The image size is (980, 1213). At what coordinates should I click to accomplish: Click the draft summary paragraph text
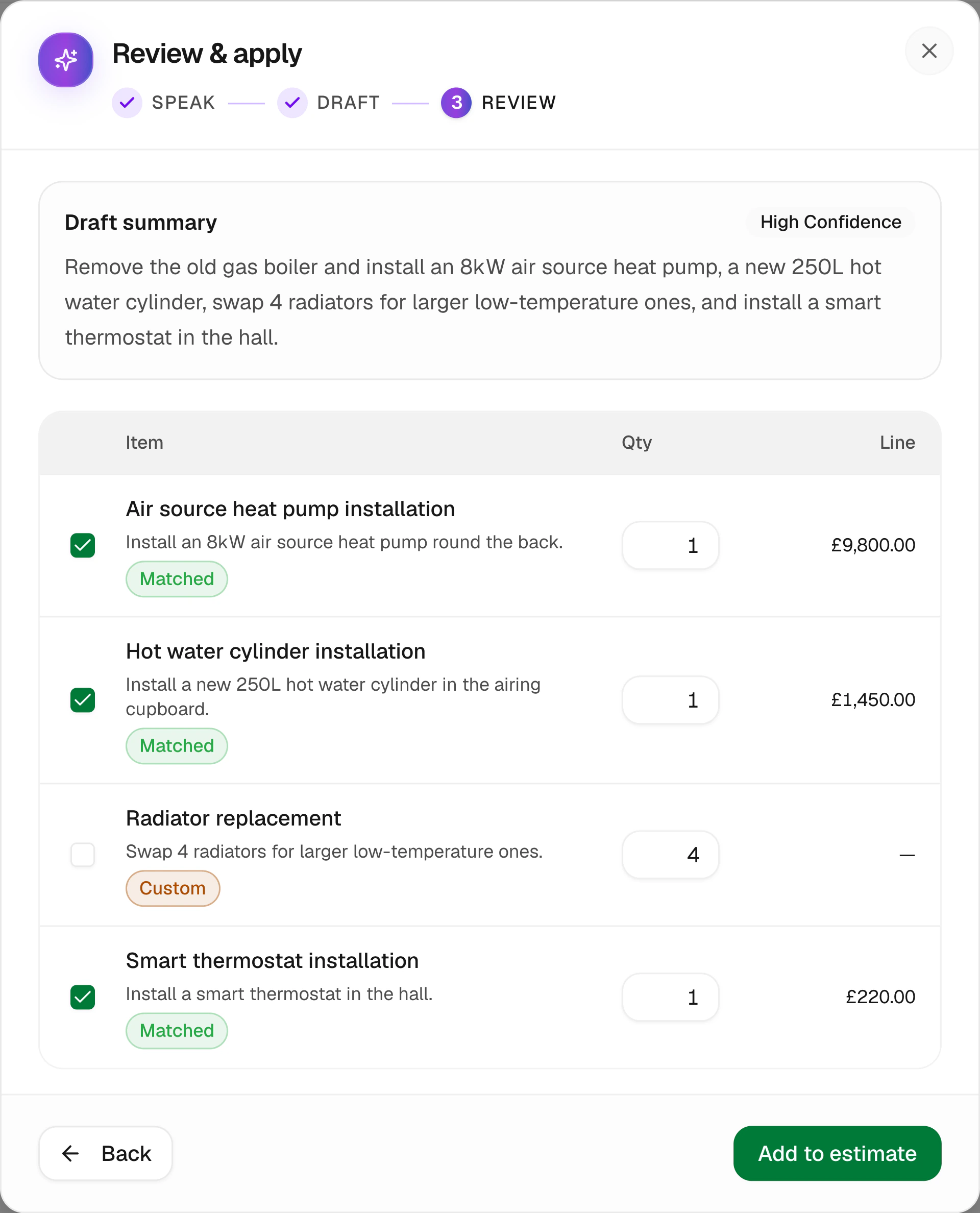pos(473,302)
